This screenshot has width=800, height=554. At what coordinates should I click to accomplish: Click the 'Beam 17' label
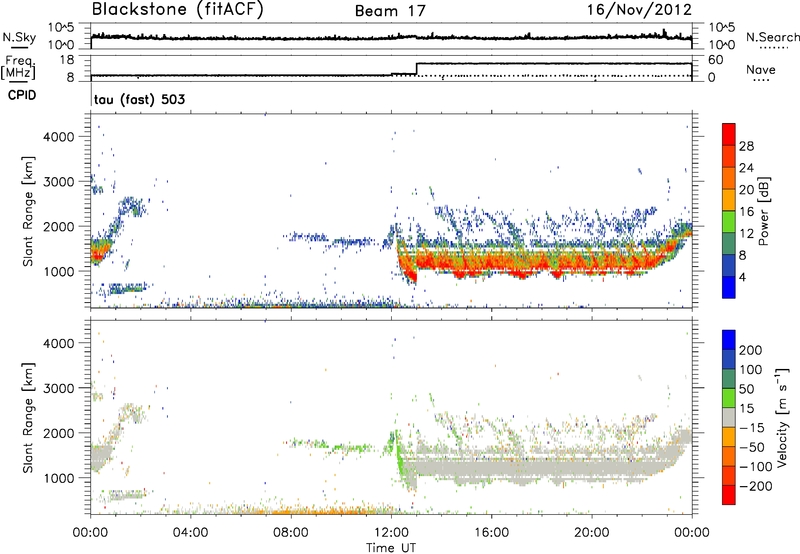coord(390,11)
